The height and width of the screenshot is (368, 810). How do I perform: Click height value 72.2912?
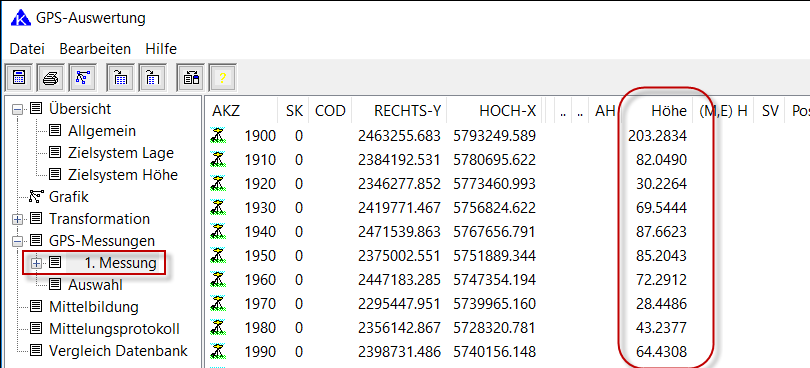point(661,280)
